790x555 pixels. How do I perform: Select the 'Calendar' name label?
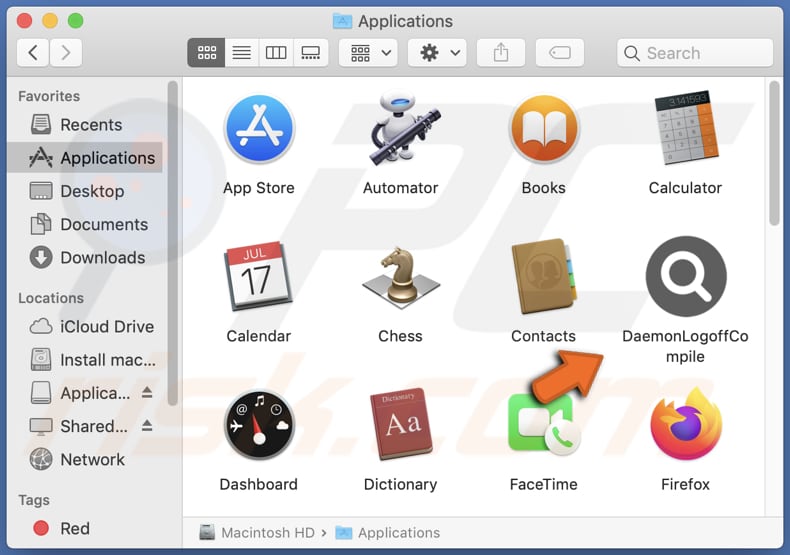point(258,336)
